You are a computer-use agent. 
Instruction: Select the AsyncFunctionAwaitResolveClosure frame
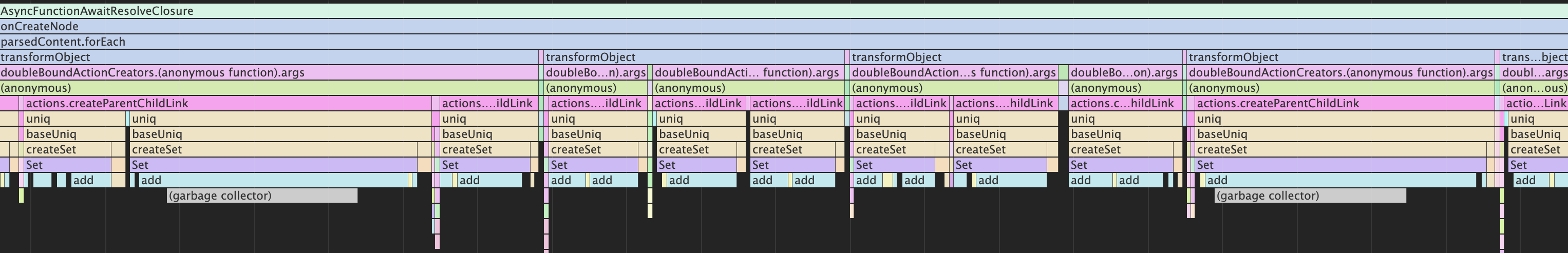[784, 11]
